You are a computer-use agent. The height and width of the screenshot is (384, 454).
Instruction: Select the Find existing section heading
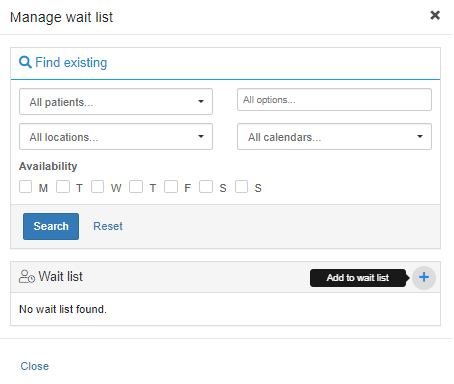click(x=71, y=63)
